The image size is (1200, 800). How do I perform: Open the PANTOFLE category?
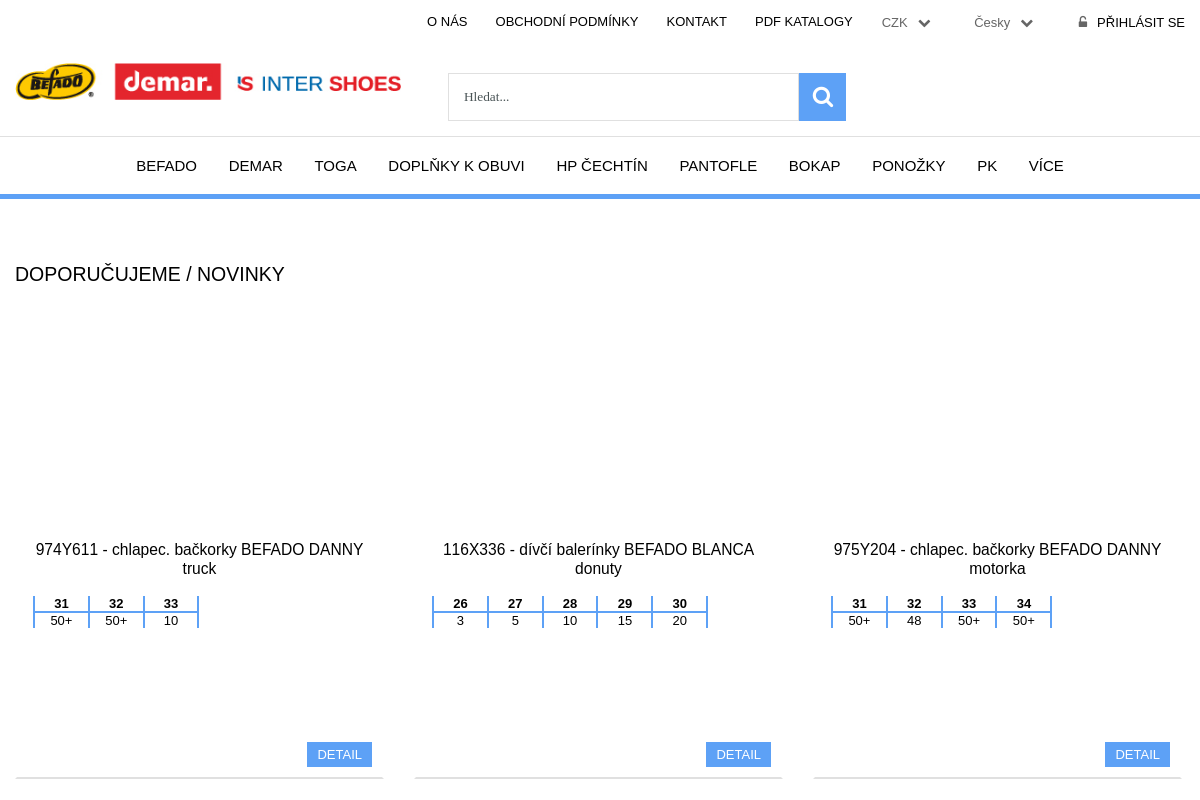coord(718,166)
